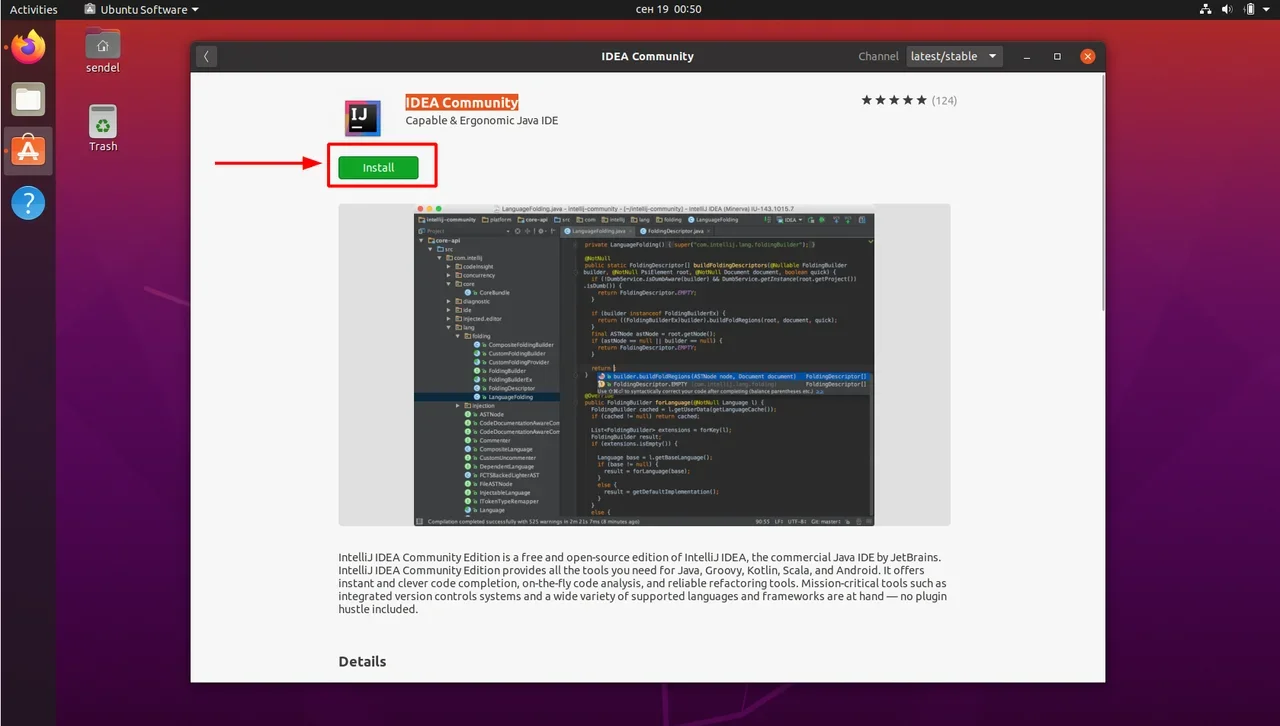Image resolution: width=1280 pixels, height=726 pixels.
Task: Open the Ubuntu Software app menu
Action: [x=141, y=9]
